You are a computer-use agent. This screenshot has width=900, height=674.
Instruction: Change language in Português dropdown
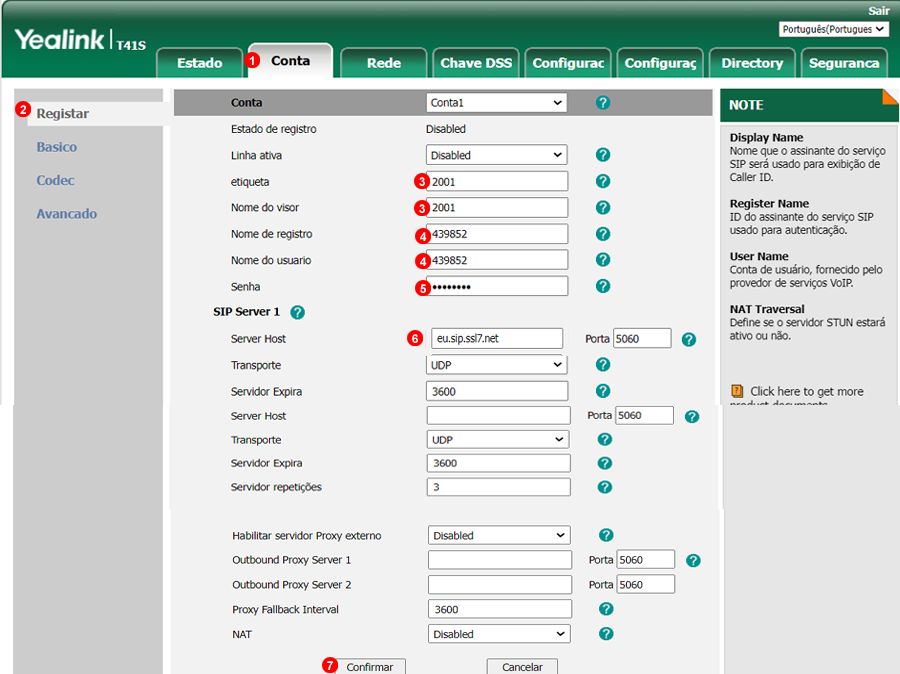833,29
